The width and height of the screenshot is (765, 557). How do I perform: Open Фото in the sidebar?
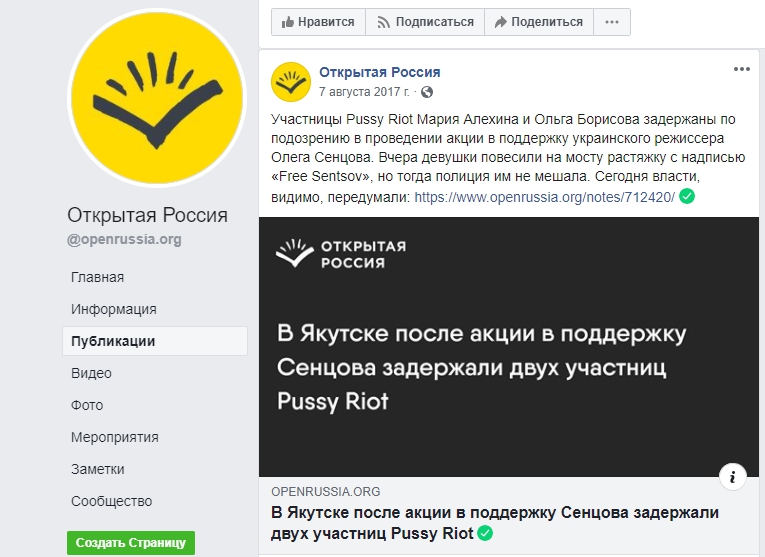tap(87, 405)
